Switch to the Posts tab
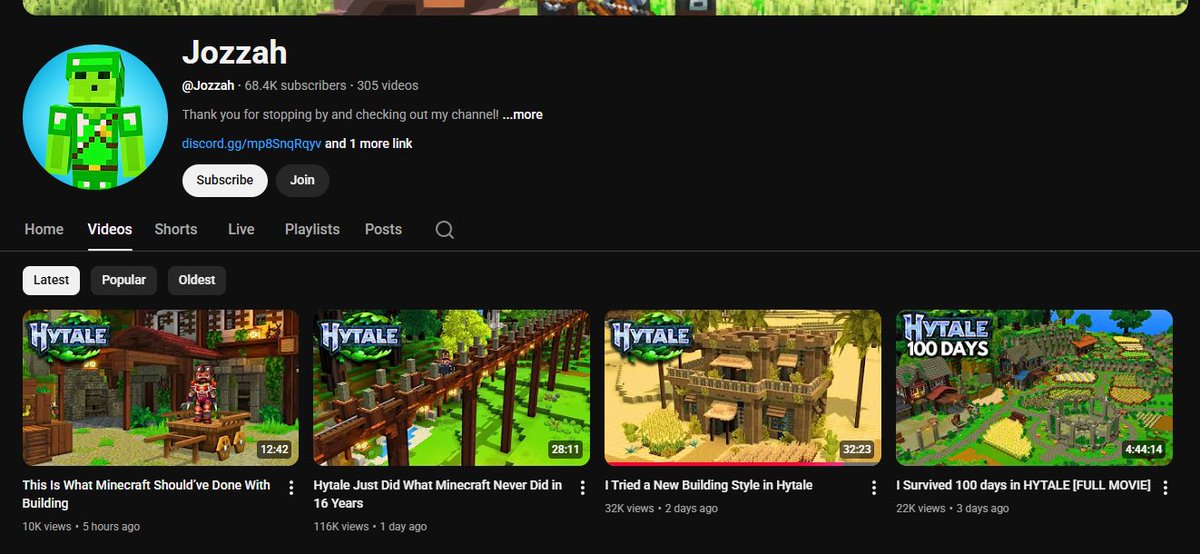 383,229
